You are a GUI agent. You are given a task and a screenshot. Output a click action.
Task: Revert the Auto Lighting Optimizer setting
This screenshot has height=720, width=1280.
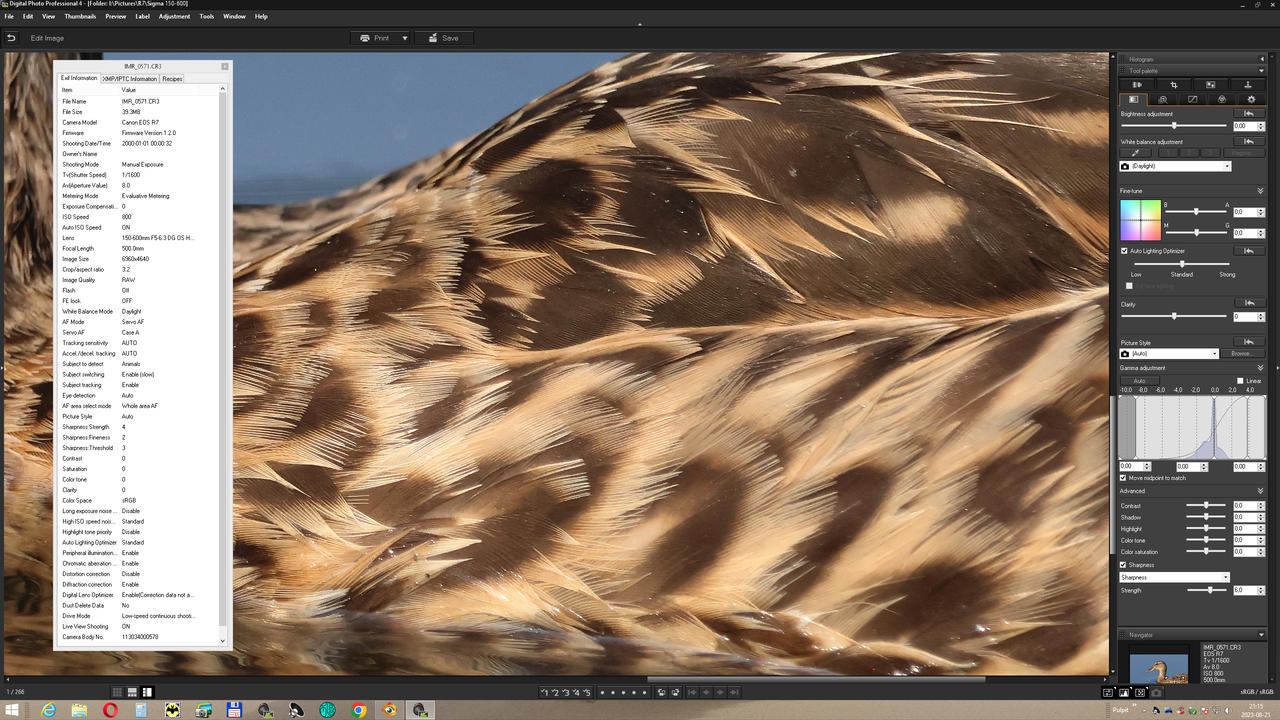coord(1248,251)
